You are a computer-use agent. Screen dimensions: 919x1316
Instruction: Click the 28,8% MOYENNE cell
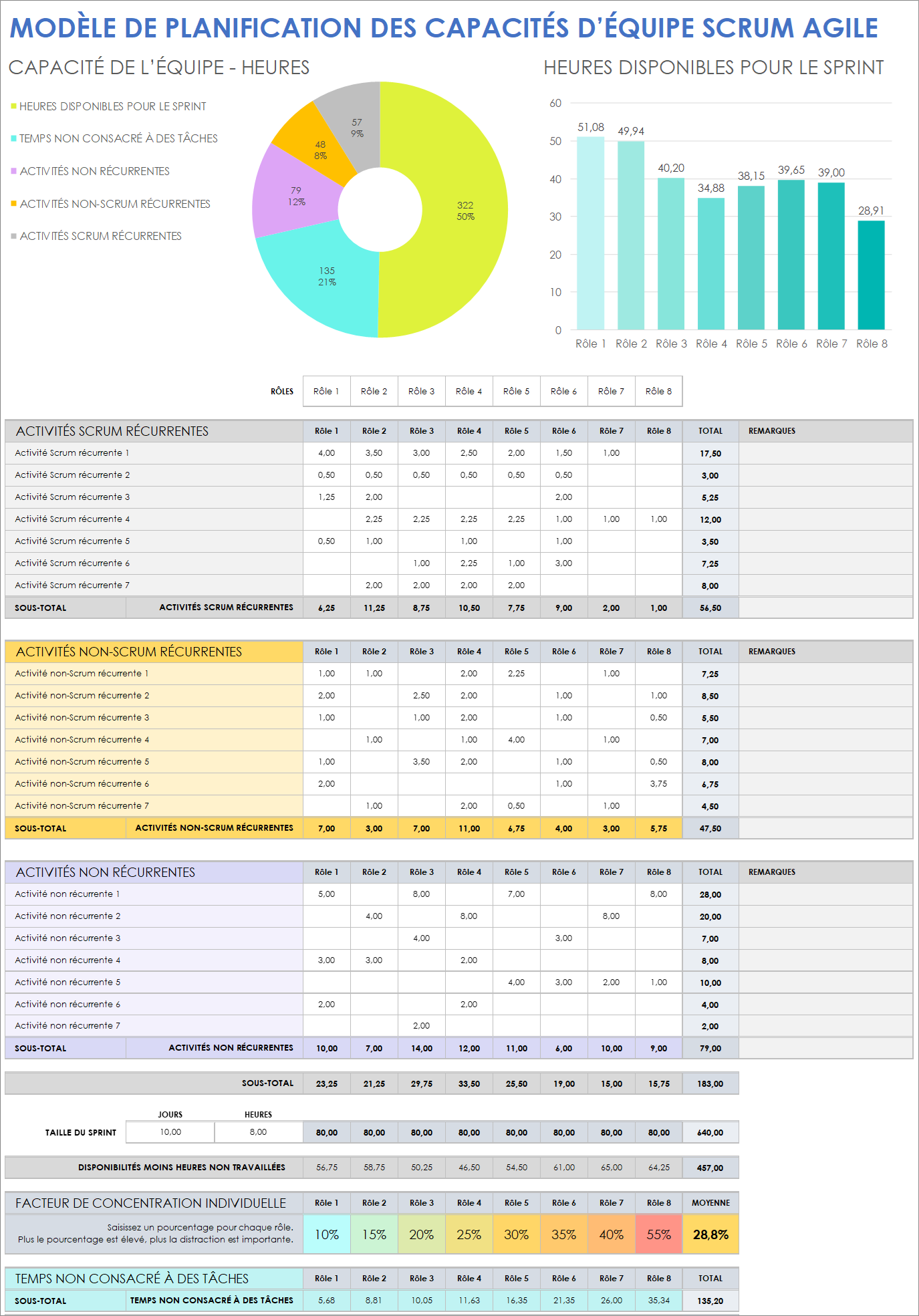[x=710, y=1234]
